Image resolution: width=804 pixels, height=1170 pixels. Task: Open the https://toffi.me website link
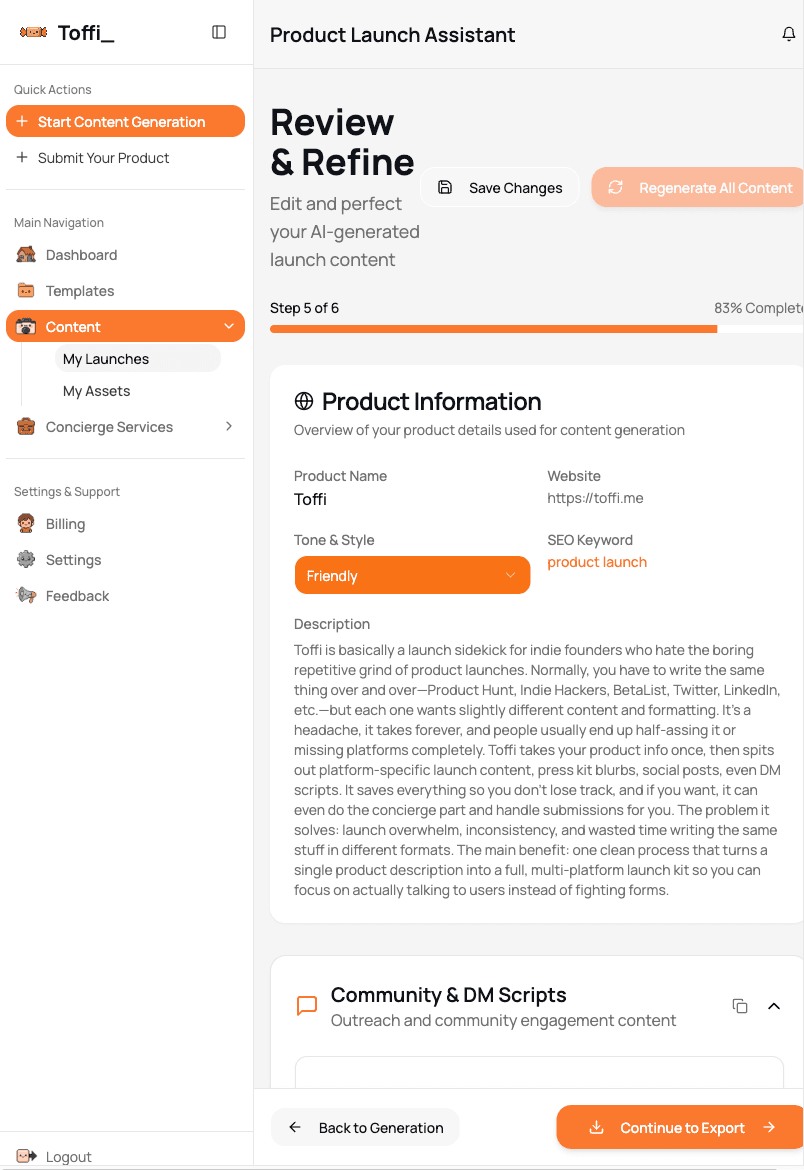pos(595,498)
